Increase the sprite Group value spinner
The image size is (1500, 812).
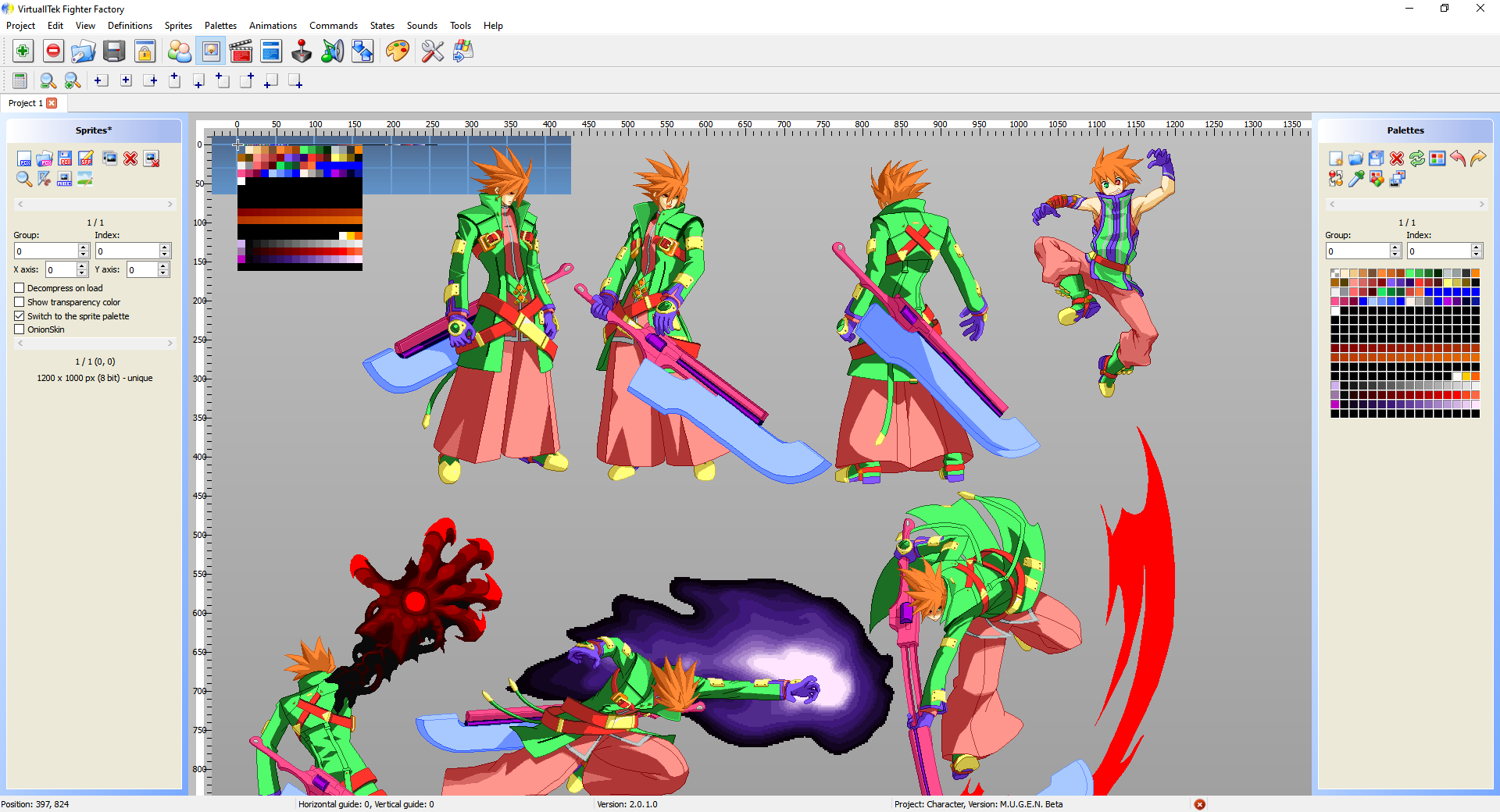pyautogui.click(x=84, y=248)
